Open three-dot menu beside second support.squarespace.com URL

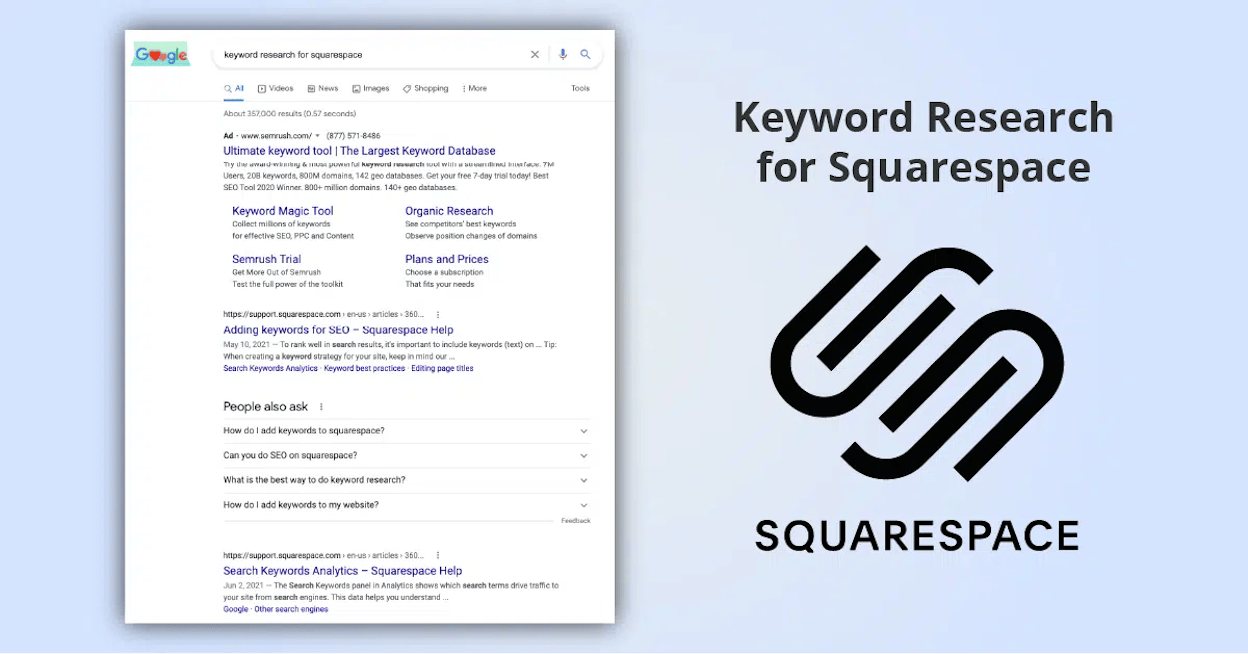point(437,555)
